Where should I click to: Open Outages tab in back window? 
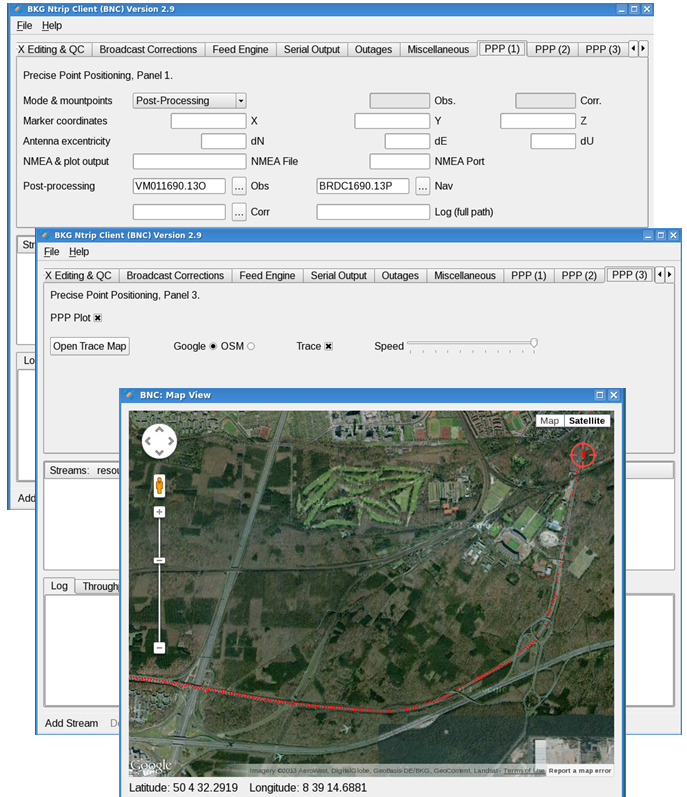coord(373,49)
